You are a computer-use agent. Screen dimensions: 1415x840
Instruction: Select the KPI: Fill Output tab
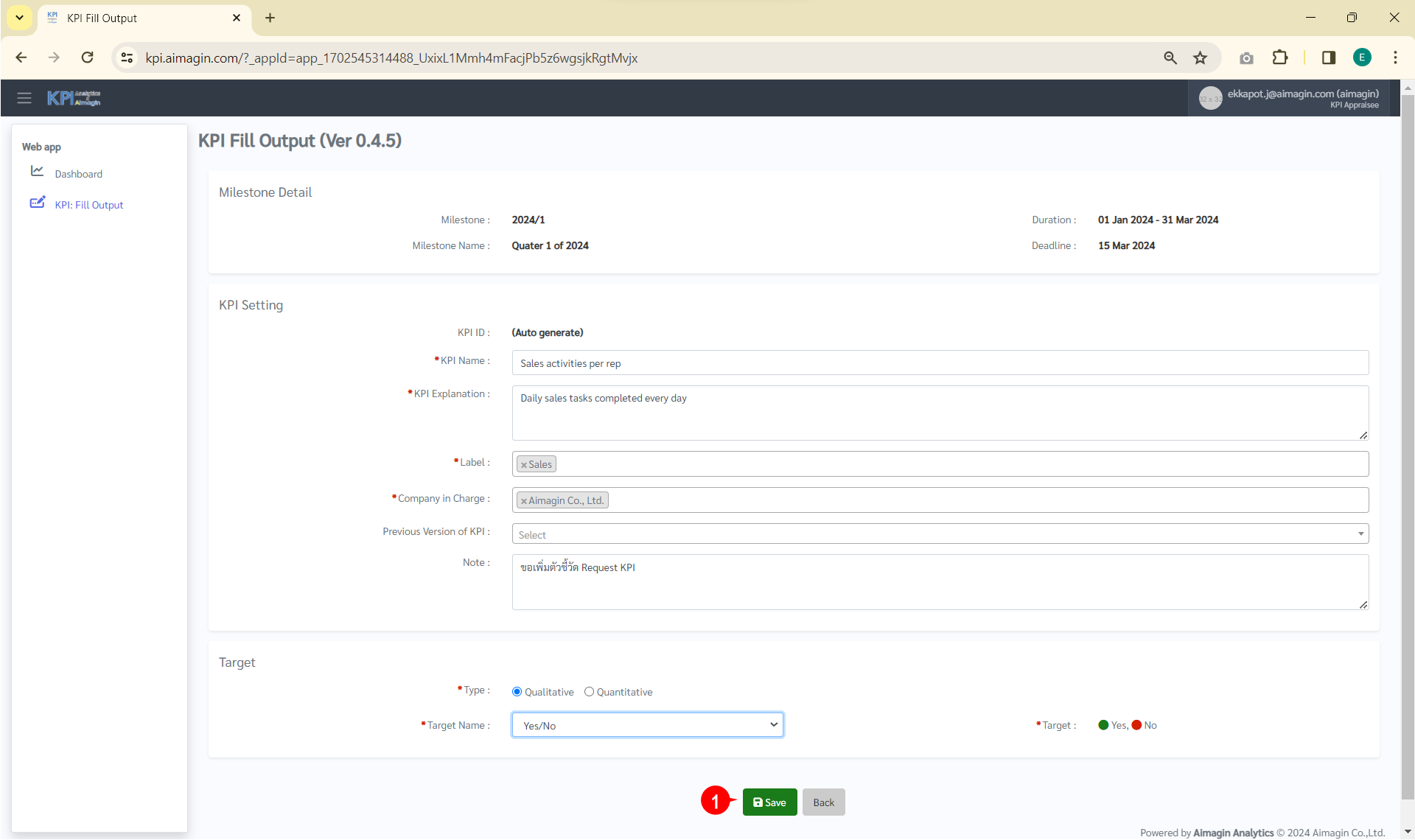(x=89, y=205)
